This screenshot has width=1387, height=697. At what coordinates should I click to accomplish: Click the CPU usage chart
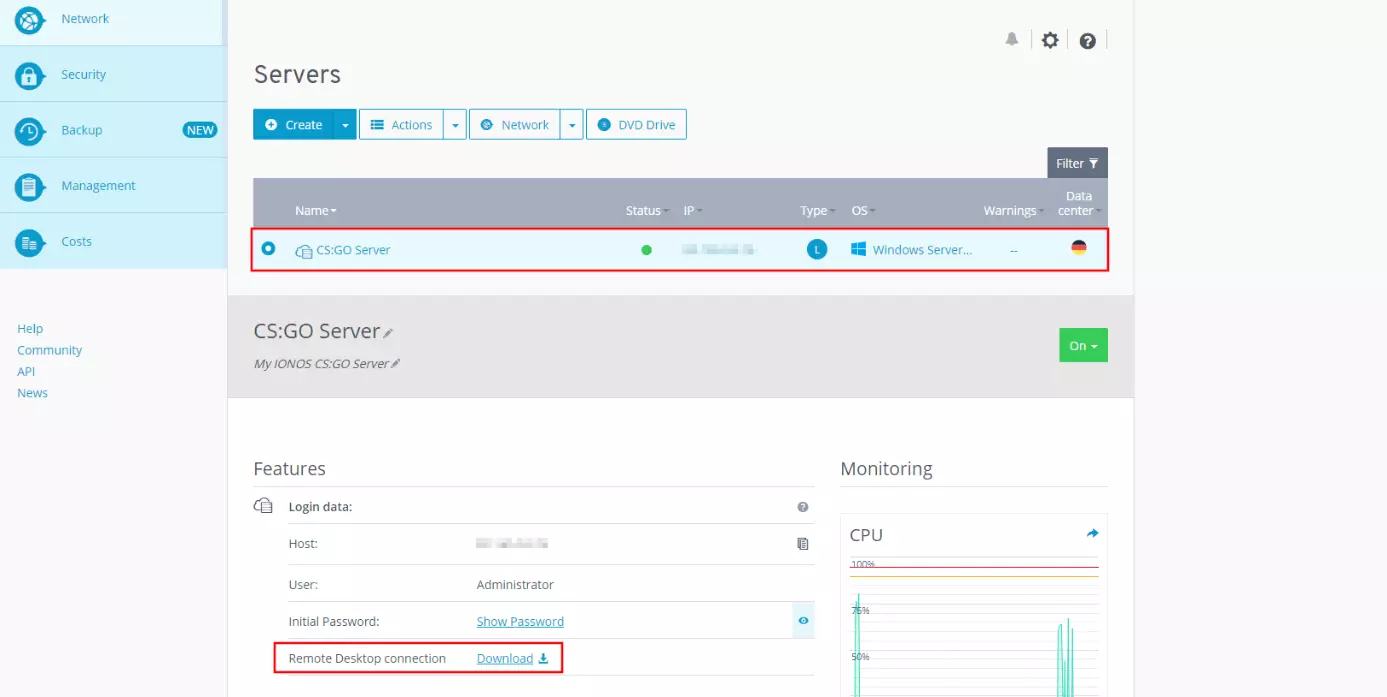974,625
